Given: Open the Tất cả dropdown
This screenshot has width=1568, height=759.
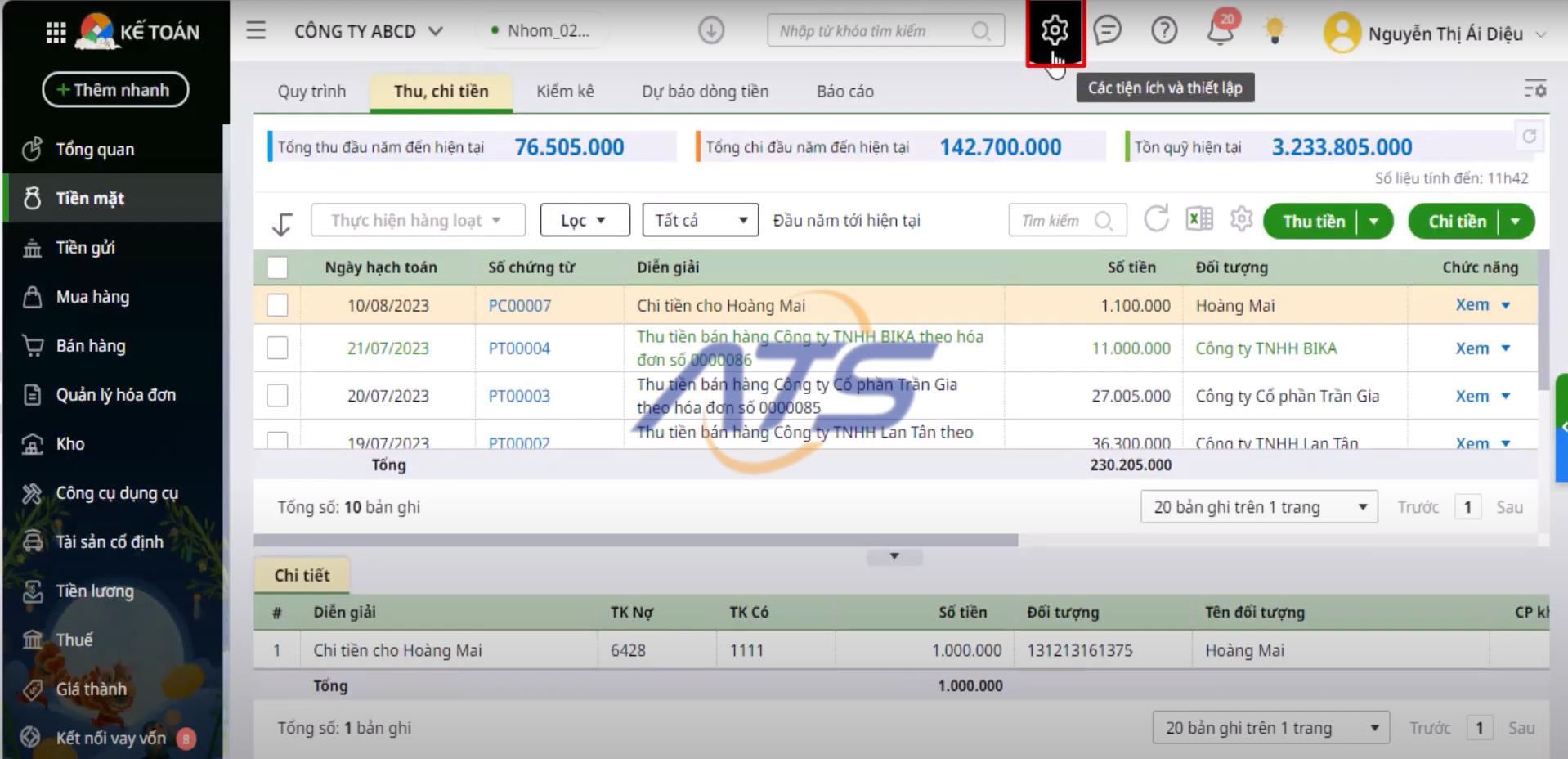Looking at the screenshot, I should 701,220.
